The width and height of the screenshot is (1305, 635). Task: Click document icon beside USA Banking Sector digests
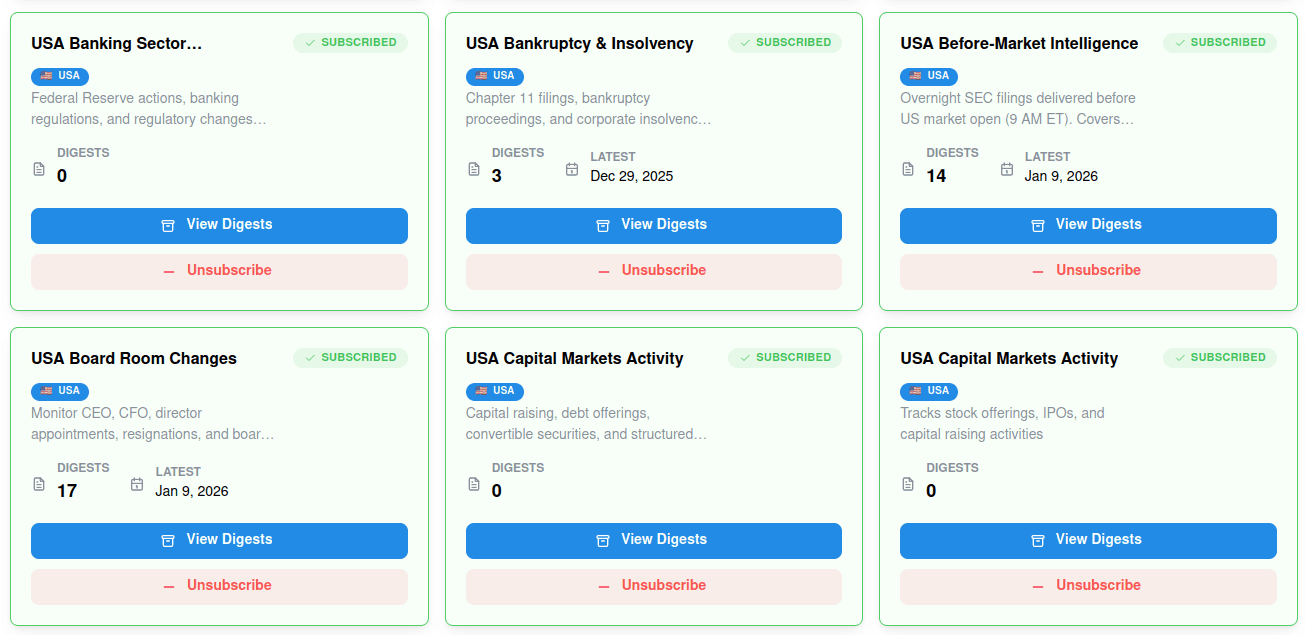pos(39,169)
